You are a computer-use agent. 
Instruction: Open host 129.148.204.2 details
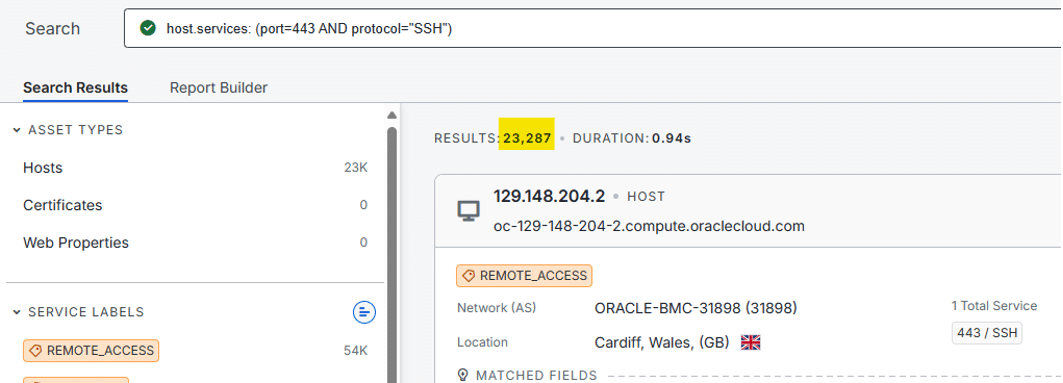[549, 197]
